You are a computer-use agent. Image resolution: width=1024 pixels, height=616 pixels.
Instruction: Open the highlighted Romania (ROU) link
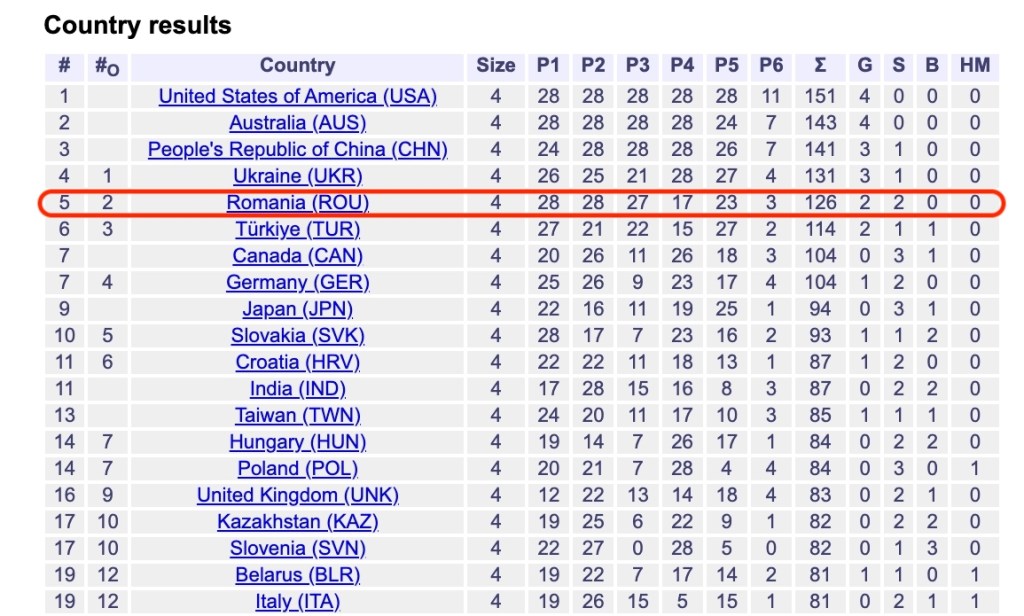[297, 203]
